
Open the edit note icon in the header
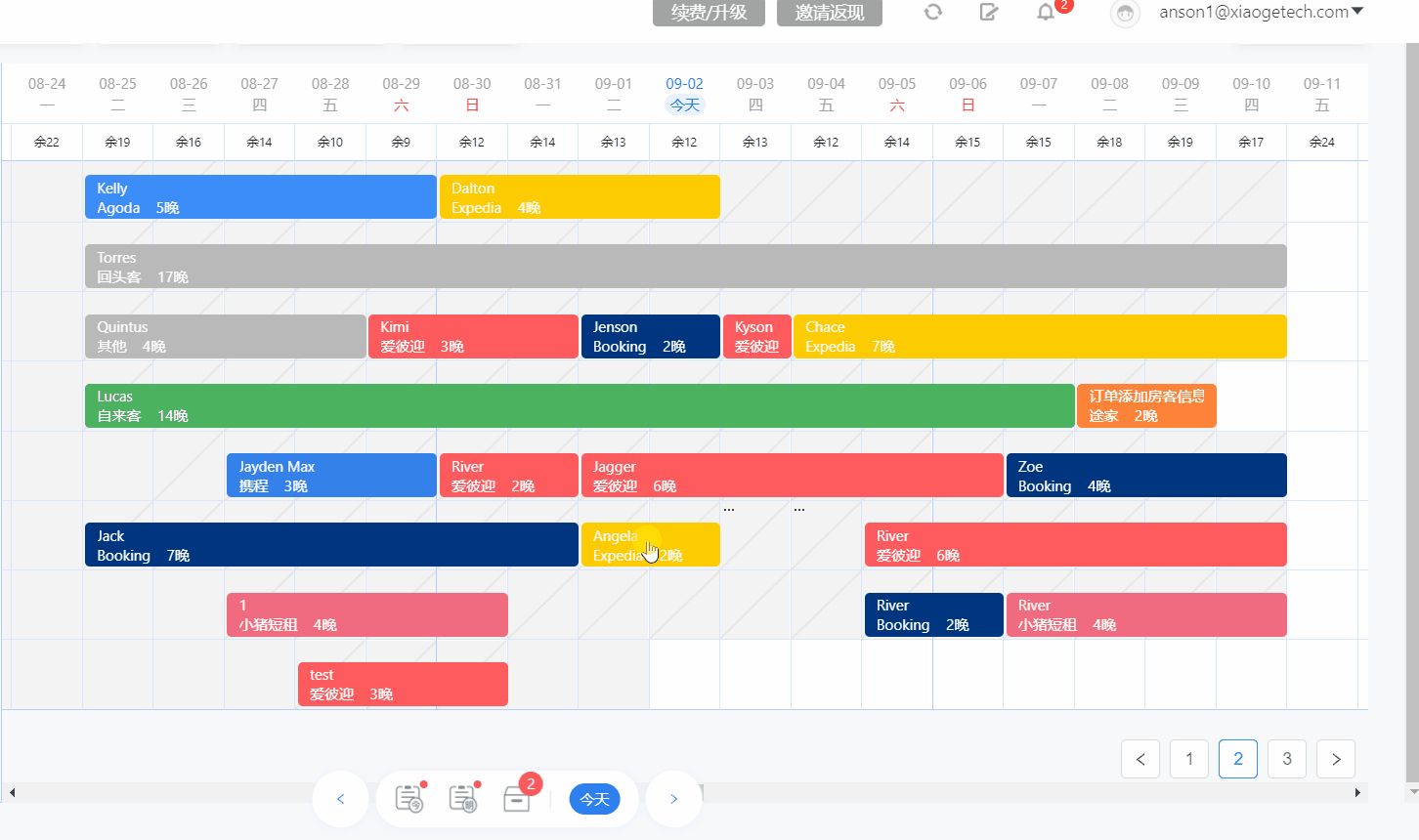(989, 12)
